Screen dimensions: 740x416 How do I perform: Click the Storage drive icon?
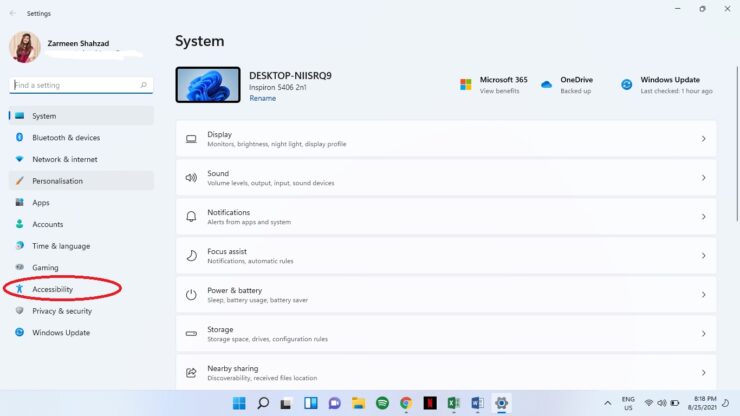[x=191, y=334]
